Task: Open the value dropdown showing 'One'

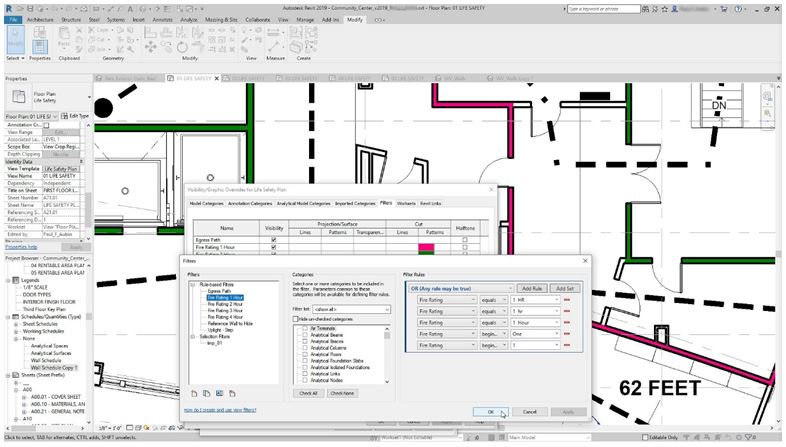Action: point(535,334)
